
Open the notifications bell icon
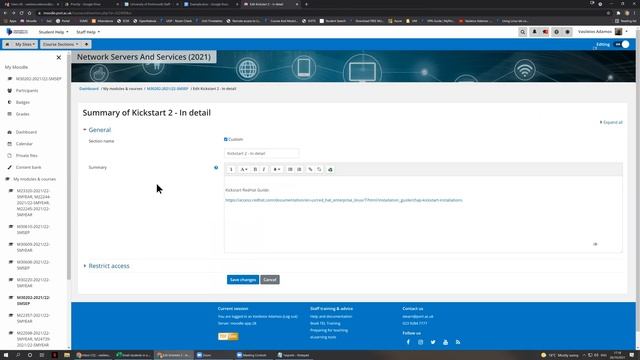click(x=534, y=32)
